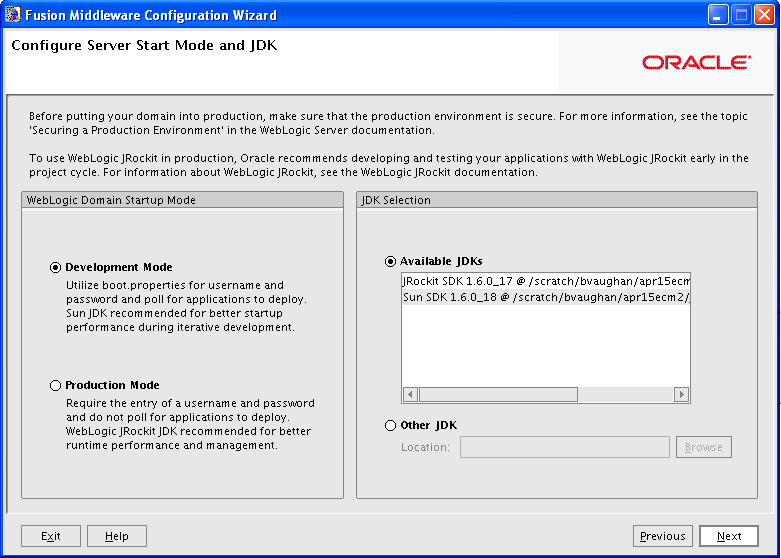Select Sun SDK 1.6.0_18 in the list

(x=546, y=297)
